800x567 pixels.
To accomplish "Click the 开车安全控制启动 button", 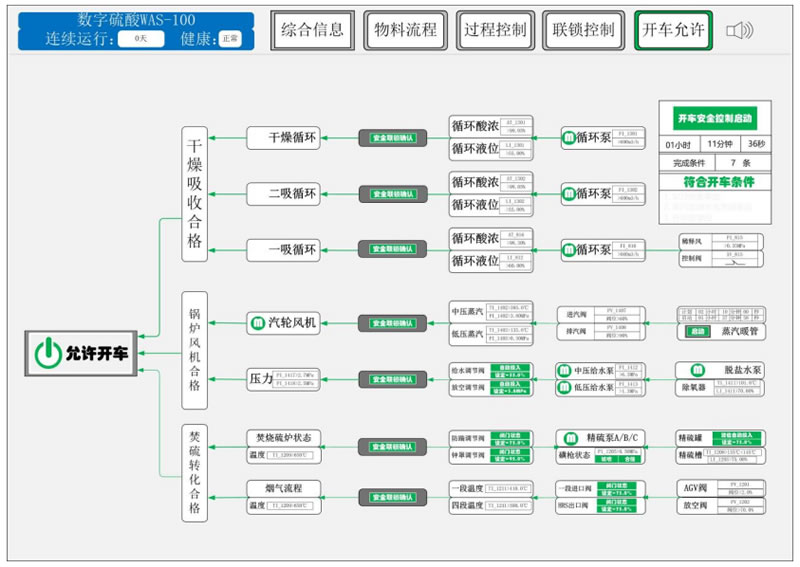I will coord(713,118).
